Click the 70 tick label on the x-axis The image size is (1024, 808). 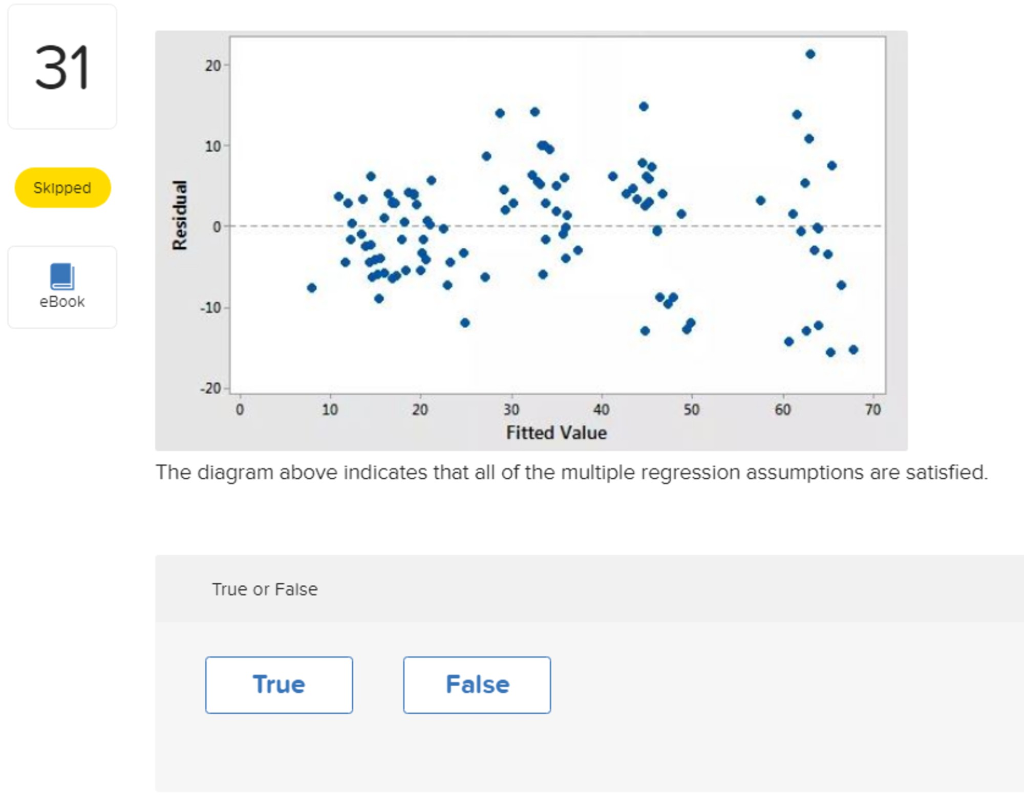point(872,410)
